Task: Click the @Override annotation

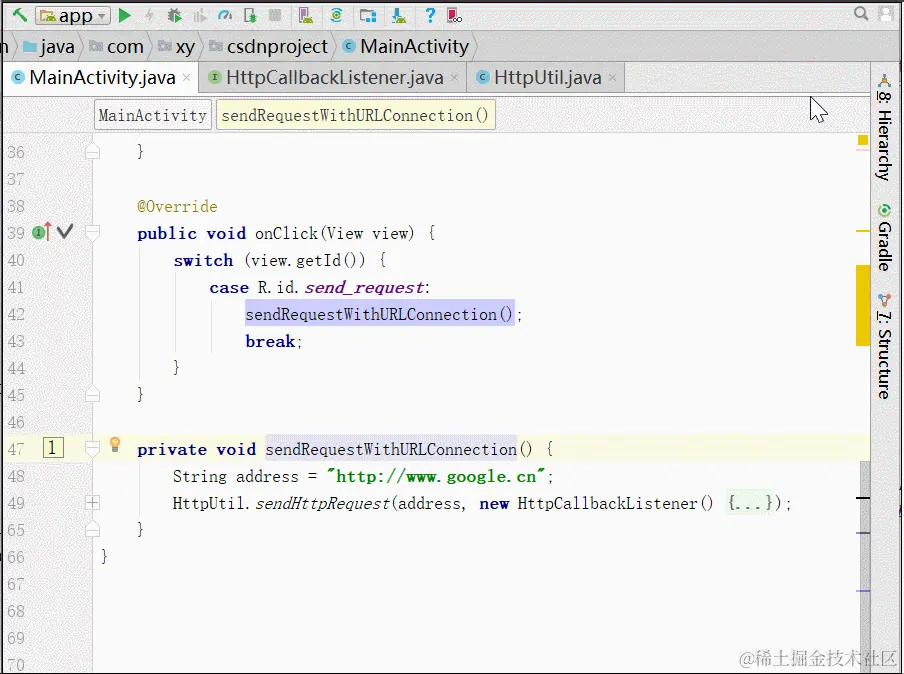Action: [x=177, y=206]
